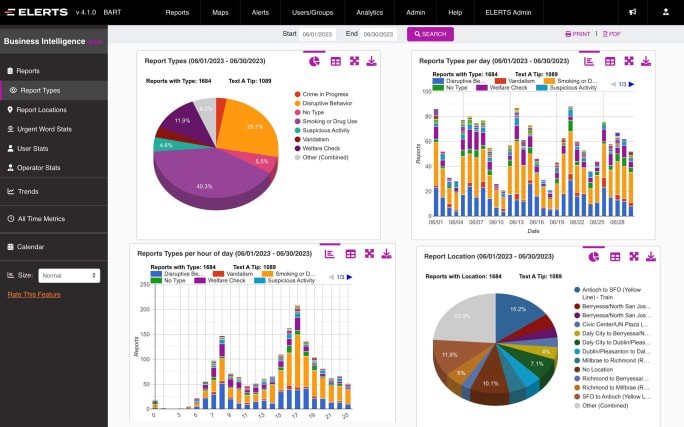Advance per-hour chart legend to next page
684x427 pixels.
[x=350, y=277]
